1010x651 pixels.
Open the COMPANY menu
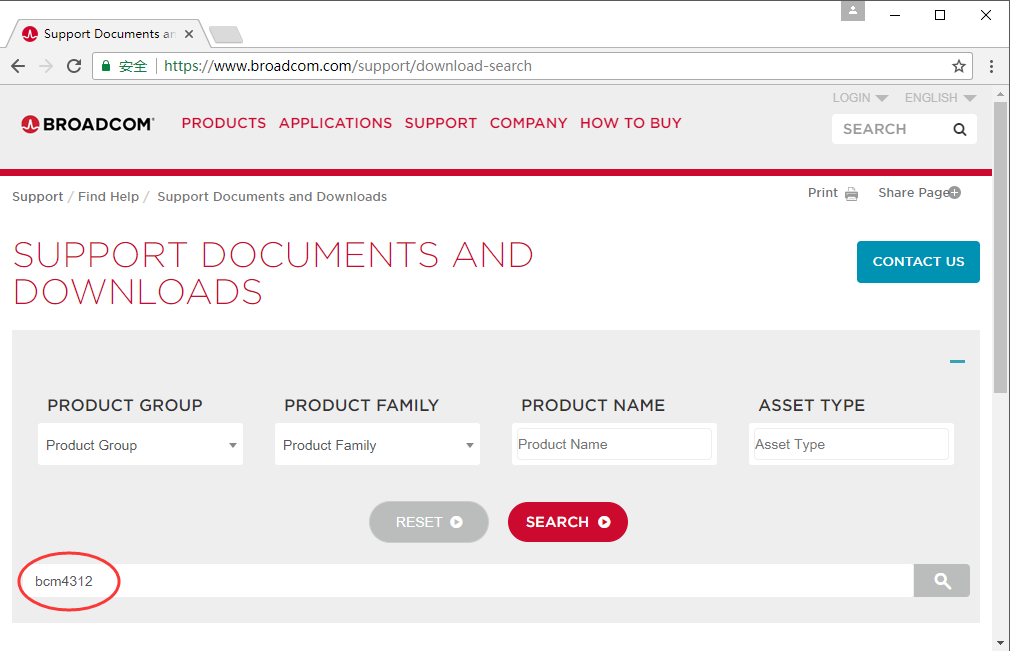click(528, 123)
